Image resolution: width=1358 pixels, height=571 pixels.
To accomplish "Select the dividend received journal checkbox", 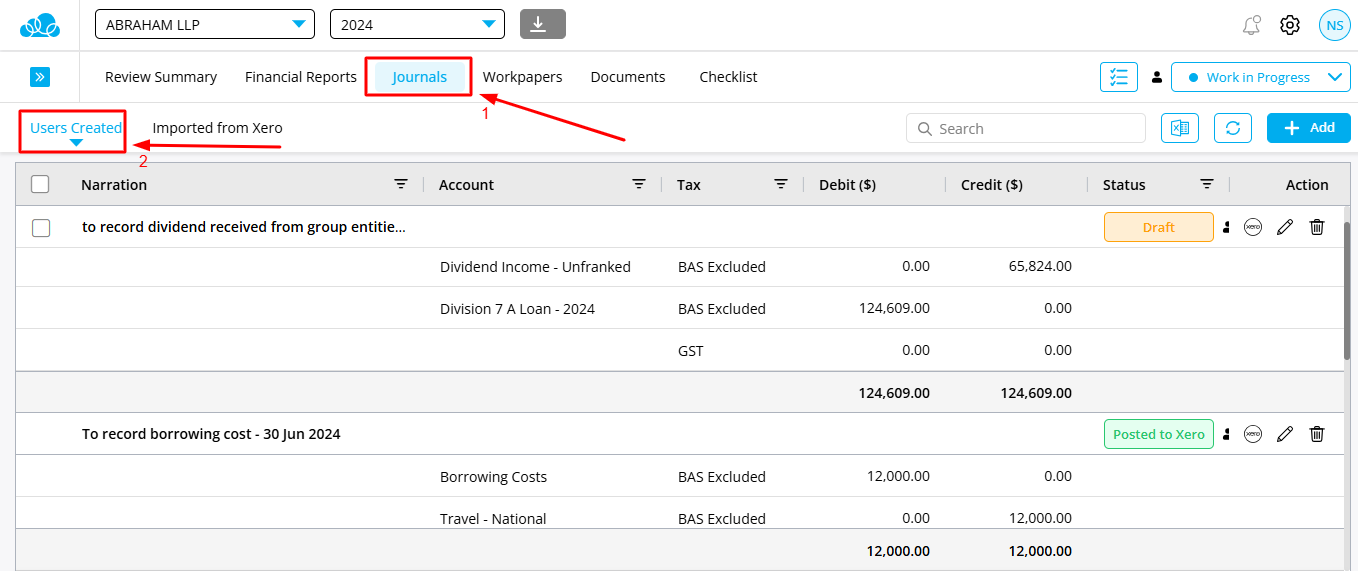I will click(41, 227).
